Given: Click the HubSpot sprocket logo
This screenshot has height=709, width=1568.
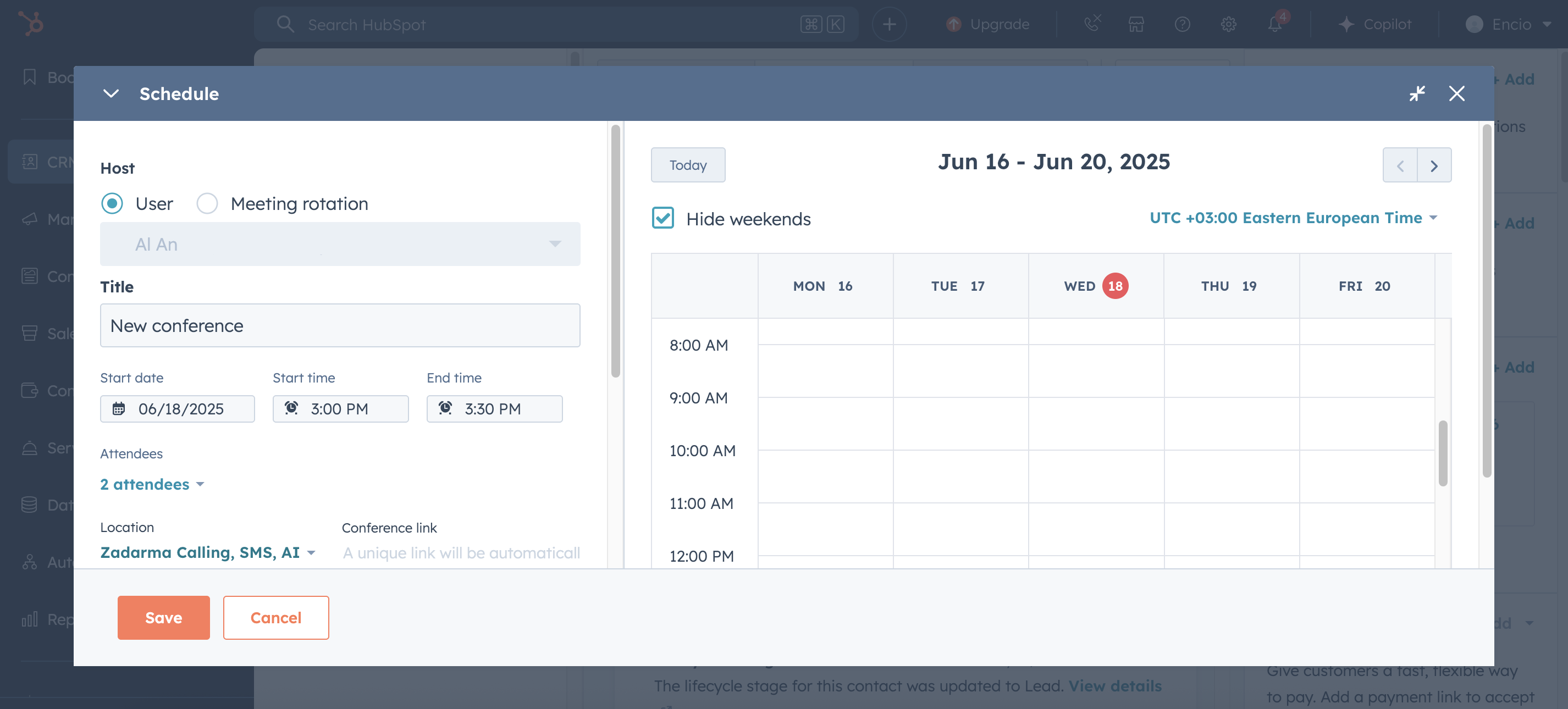Looking at the screenshot, I should click(30, 24).
